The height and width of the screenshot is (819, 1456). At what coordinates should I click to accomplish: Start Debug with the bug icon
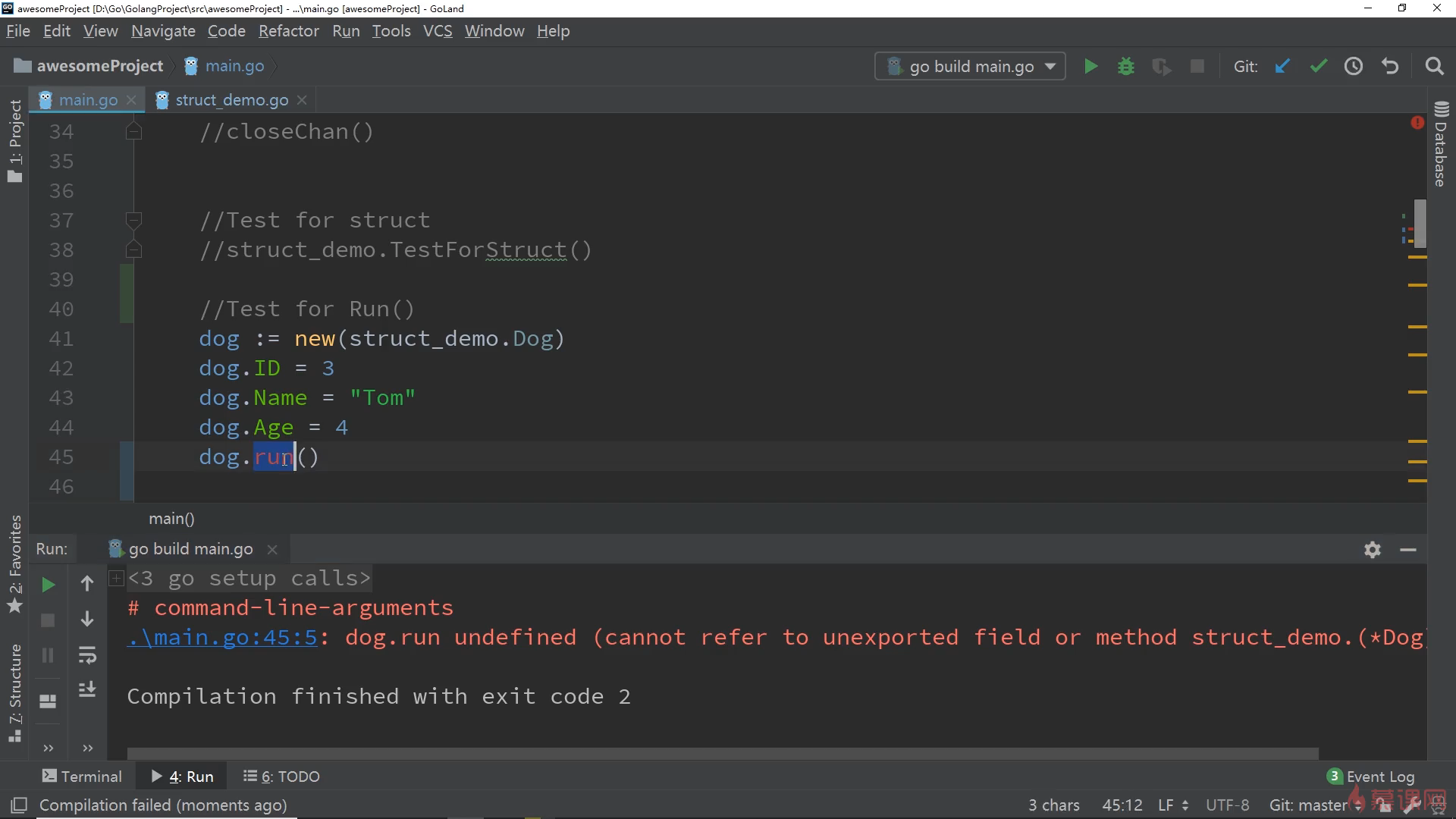pos(1126,67)
